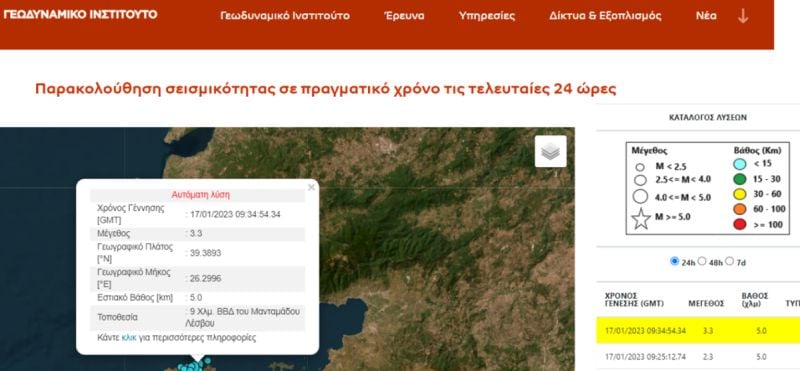The image size is (800, 371).
Task: Click the down arrow in header
Action: (743, 16)
